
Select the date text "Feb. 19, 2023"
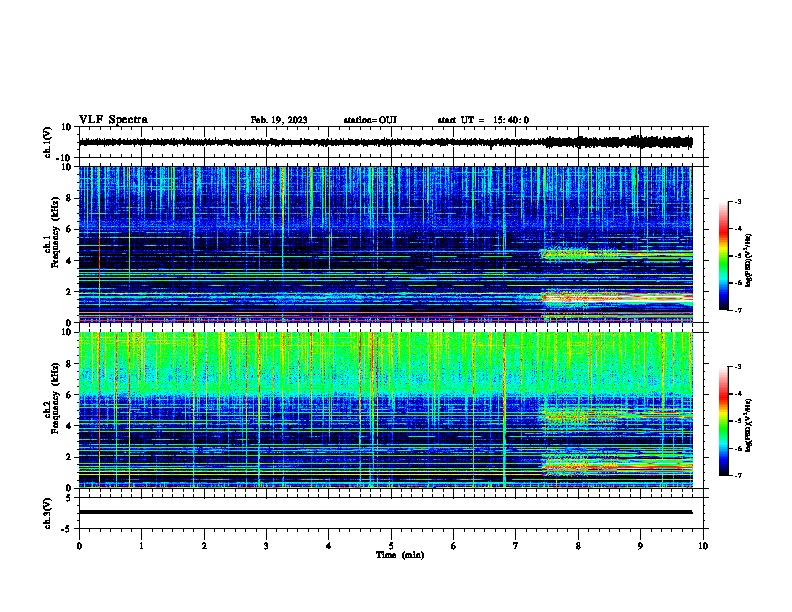279,120
